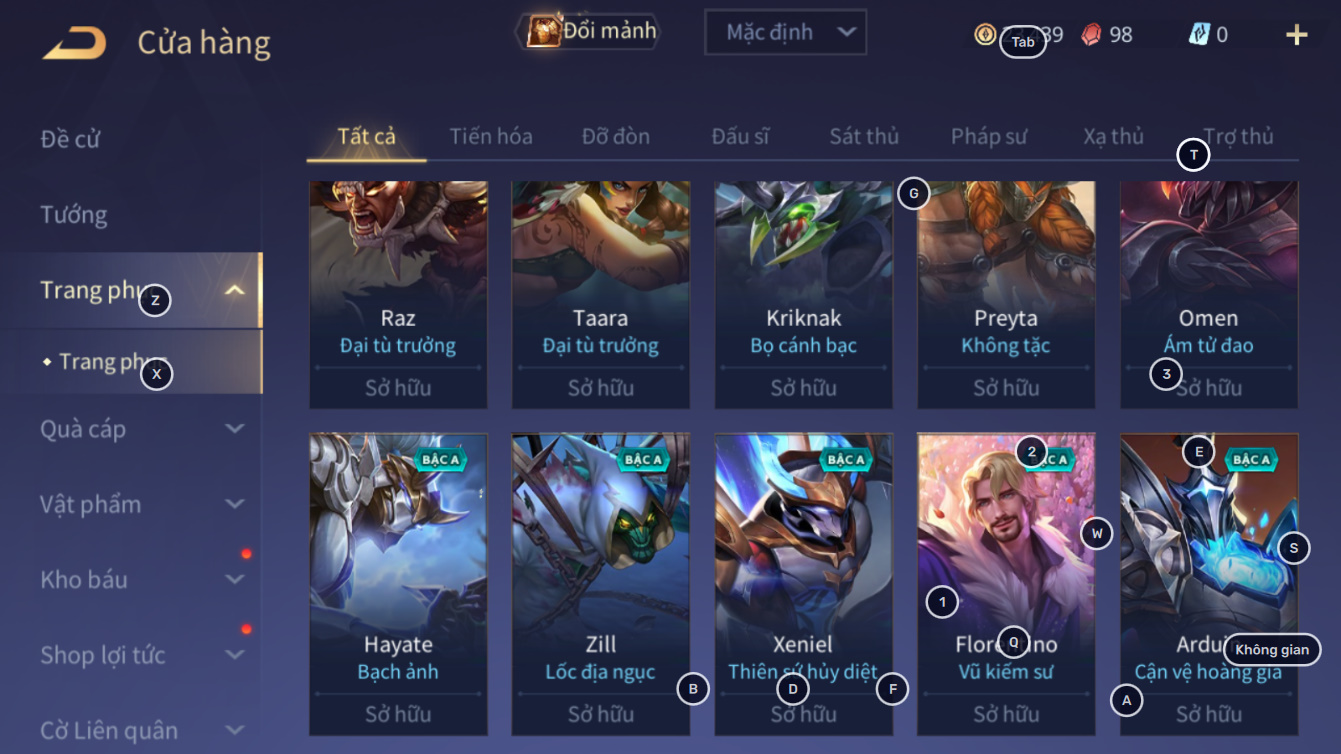The width and height of the screenshot is (1341, 754).
Task: Switch to the Sát thủ tab
Action: tap(864, 136)
